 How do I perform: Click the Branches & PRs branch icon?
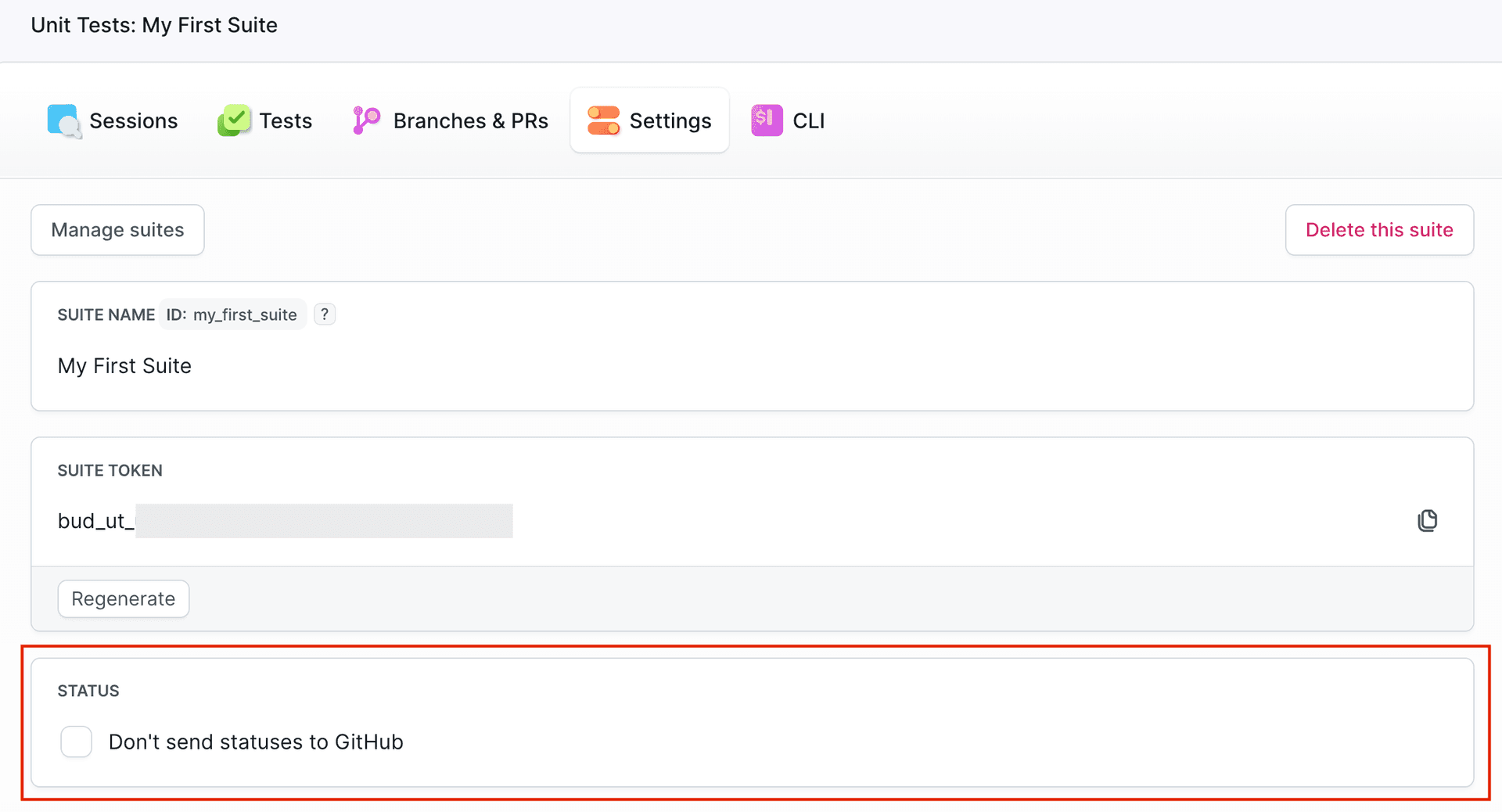(365, 120)
